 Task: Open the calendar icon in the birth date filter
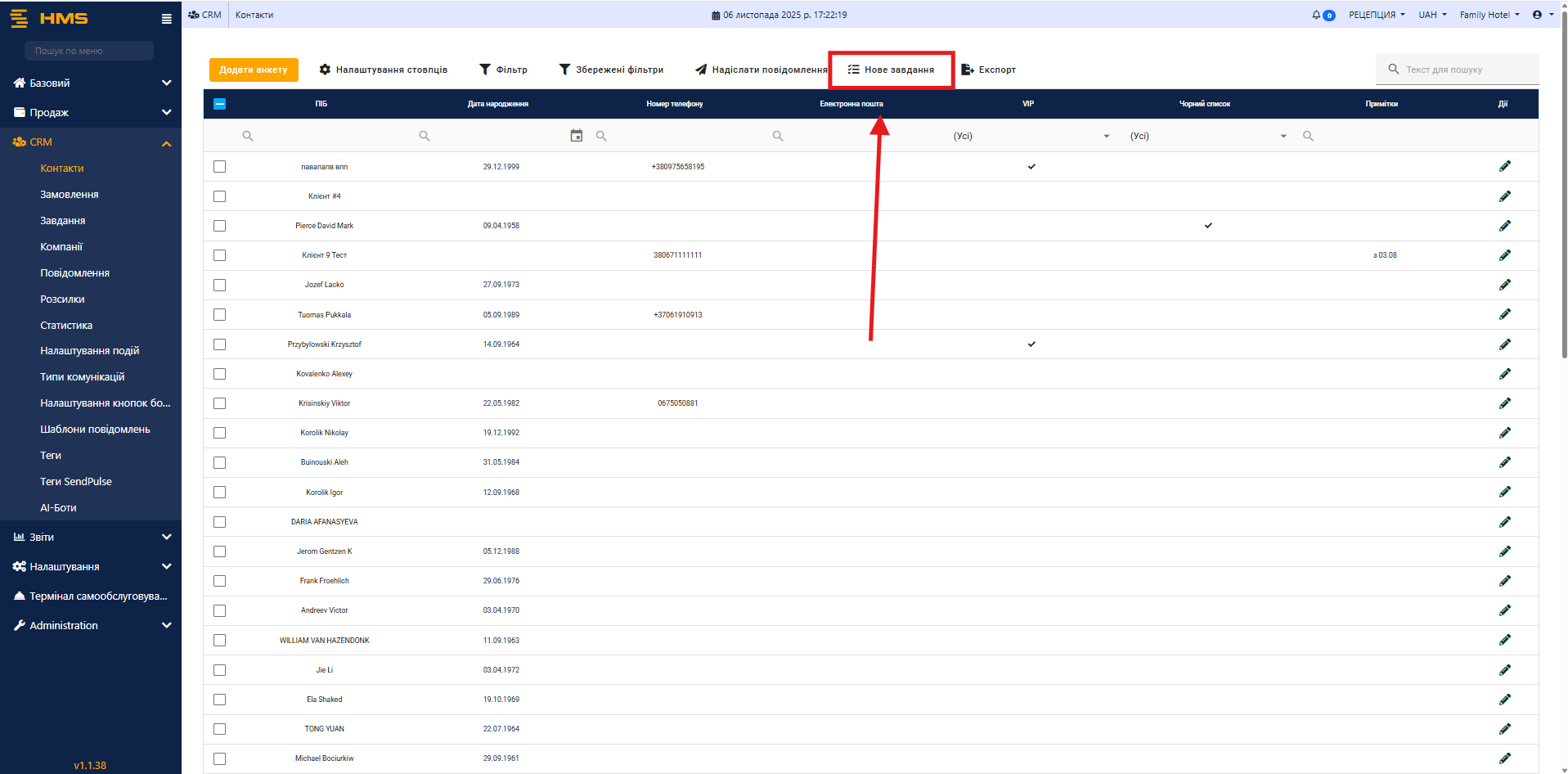click(x=577, y=136)
